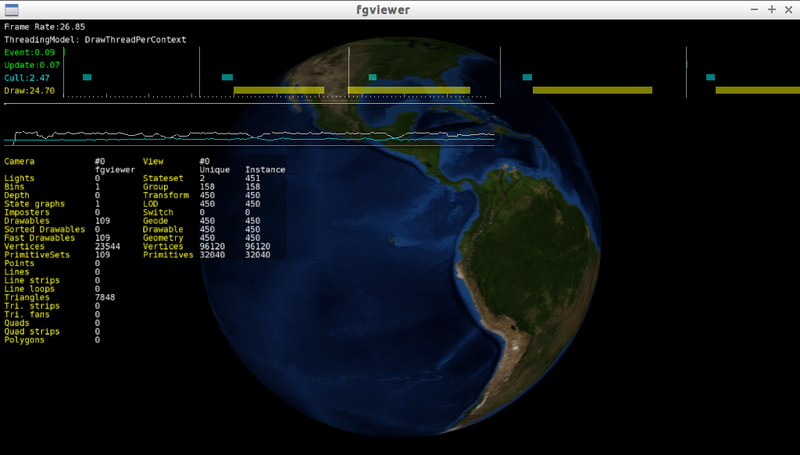Open the window menu icon in title bar
The image size is (800, 455).
(x=11, y=10)
